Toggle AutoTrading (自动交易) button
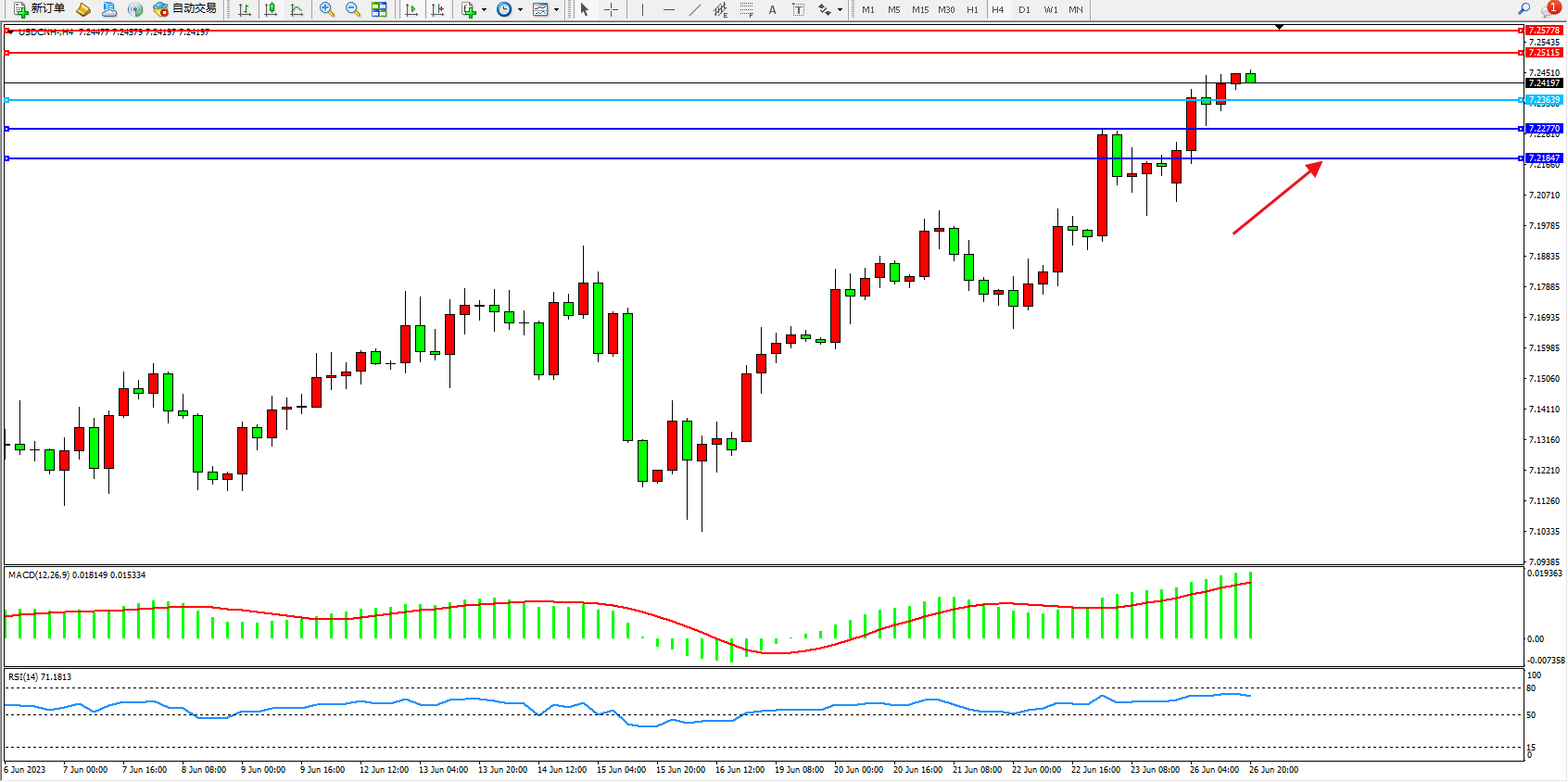This screenshot has width=1568, height=782. [x=185, y=9]
